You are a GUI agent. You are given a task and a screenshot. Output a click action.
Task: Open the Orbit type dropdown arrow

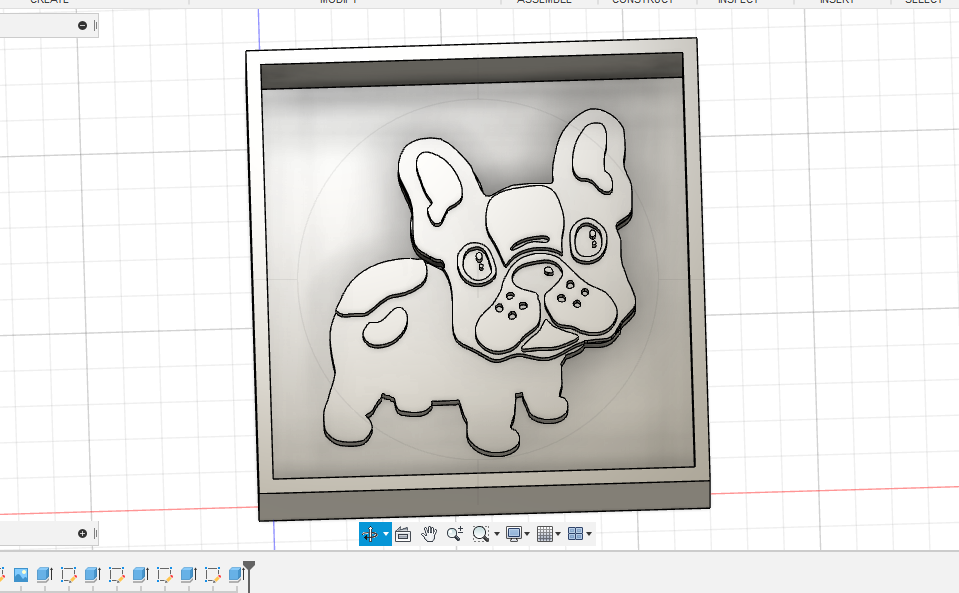386,534
